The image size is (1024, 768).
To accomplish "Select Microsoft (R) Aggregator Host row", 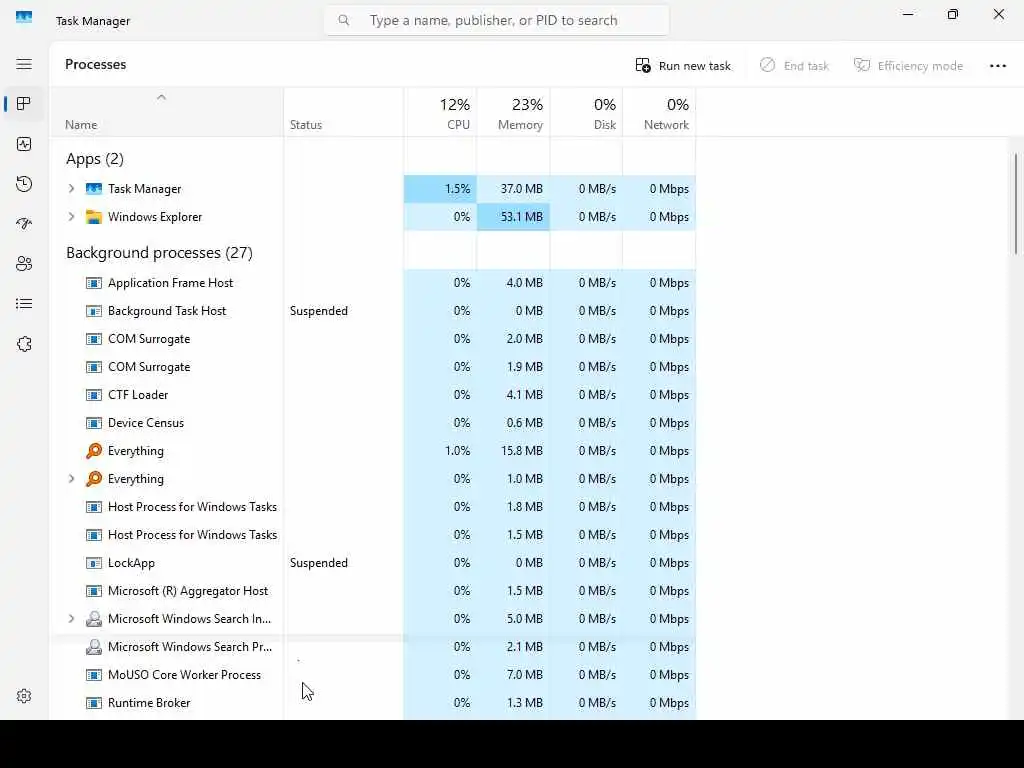I will tap(373, 591).
